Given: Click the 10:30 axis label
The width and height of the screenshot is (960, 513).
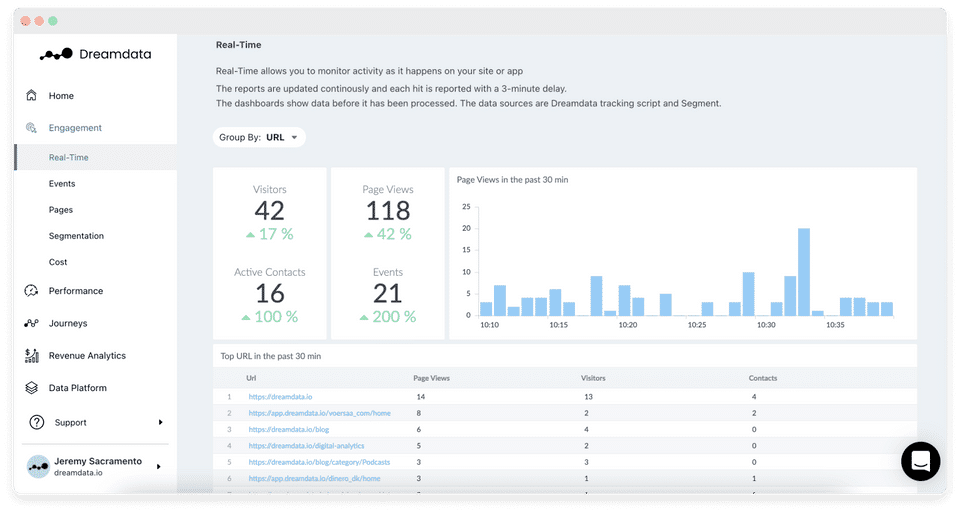Looking at the screenshot, I should (x=766, y=325).
